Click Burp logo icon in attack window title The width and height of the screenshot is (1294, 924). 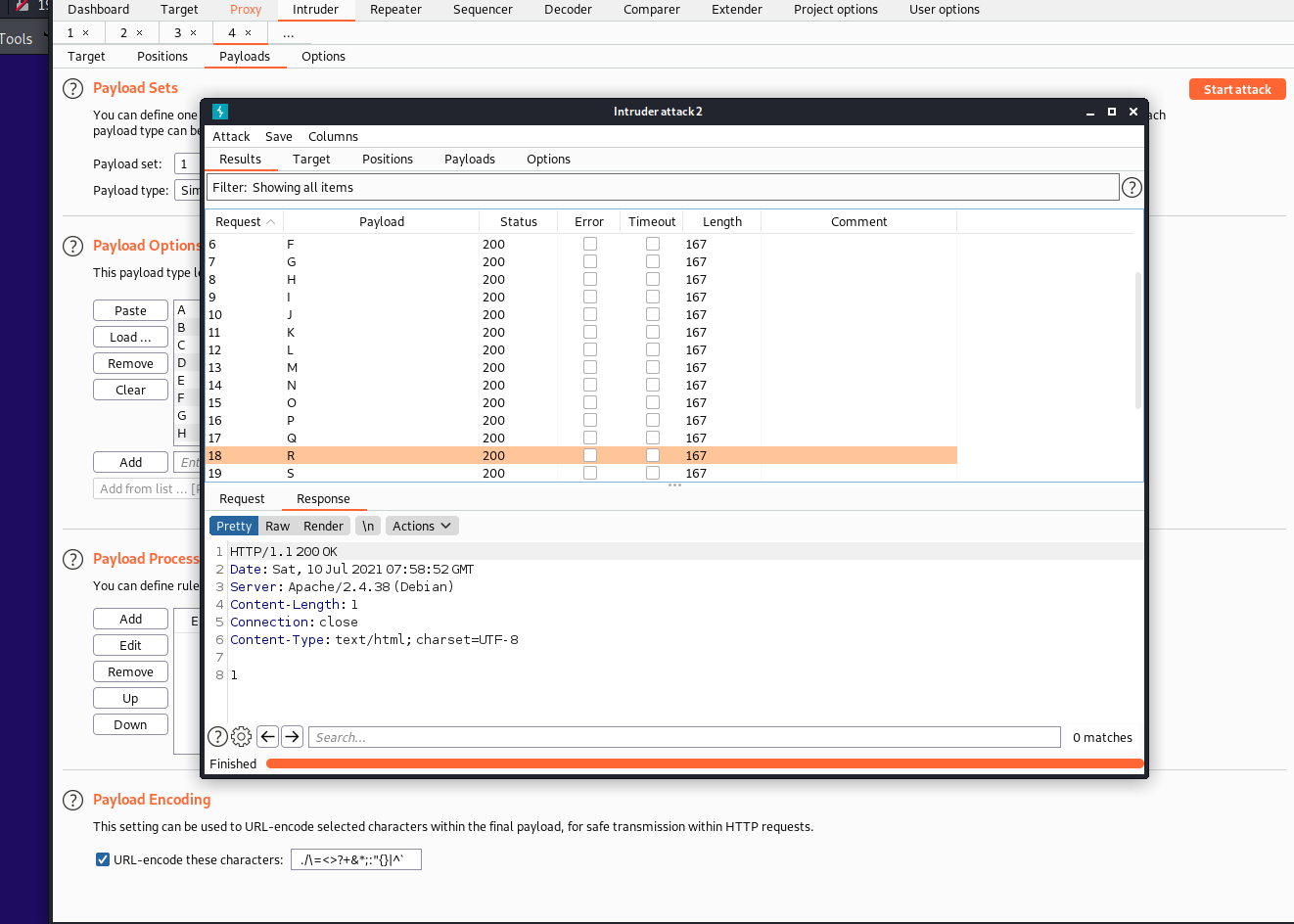coord(220,112)
